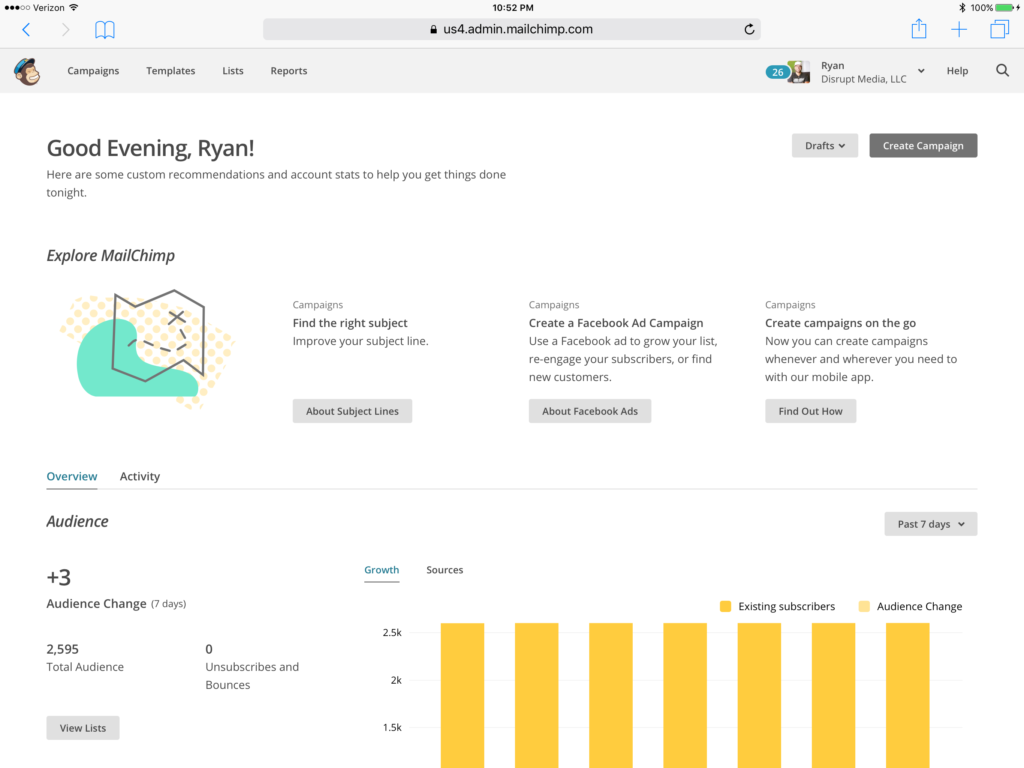Click 'Create a Facebook Ad Campaign' heading
Image resolution: width=1024 pixels, height=768 pixels.
[x=616, y=323]
